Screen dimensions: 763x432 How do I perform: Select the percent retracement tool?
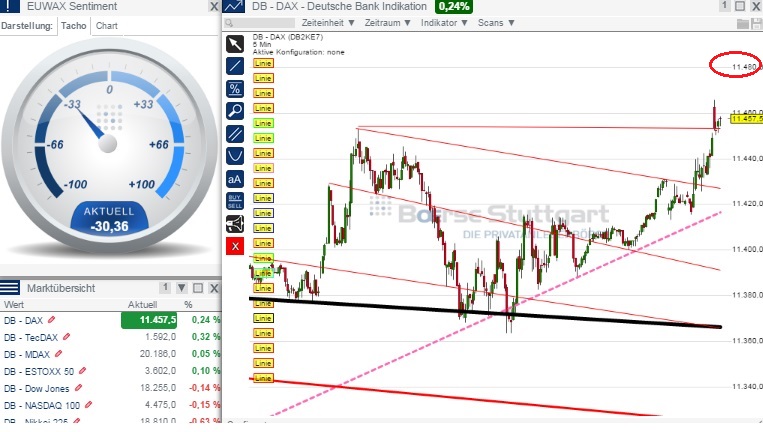[x=235, y=89]
